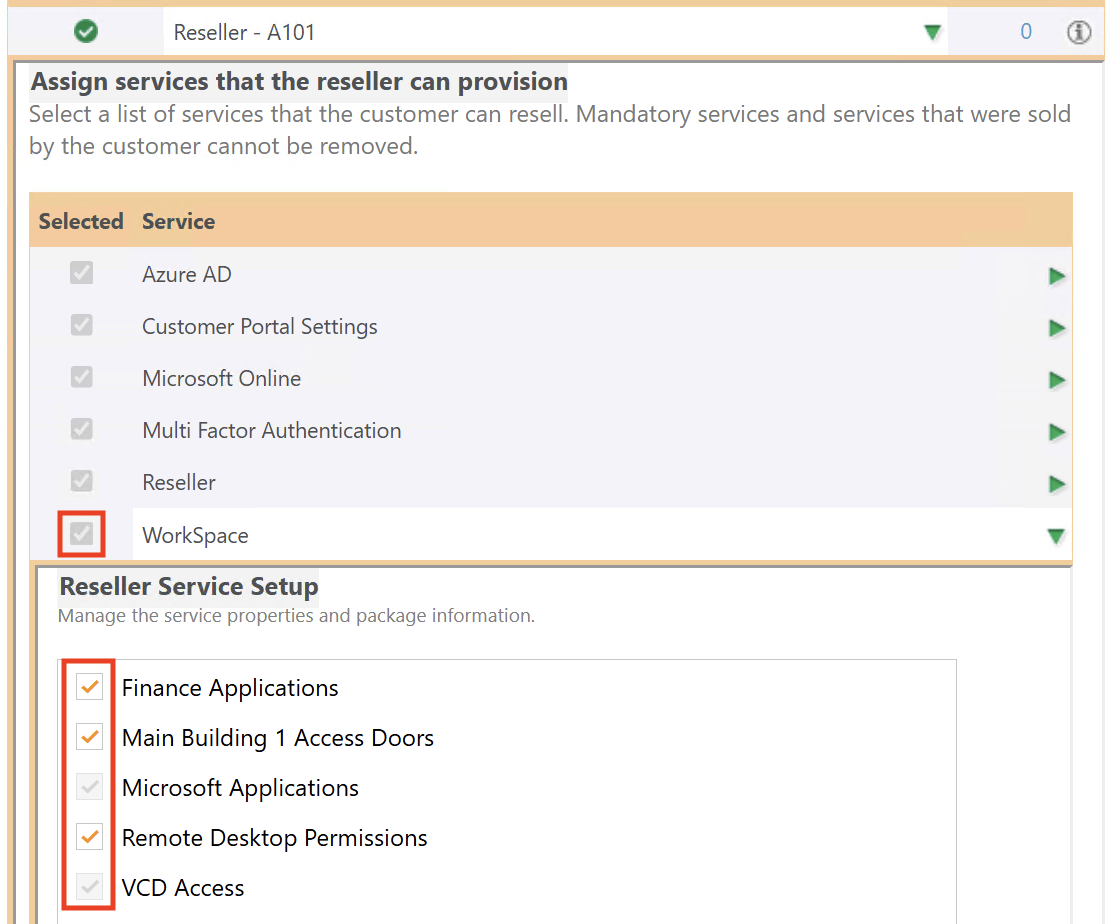Click the green status check icon
Viewport: 1112px width, 924px height.
[x=86, y=32]
